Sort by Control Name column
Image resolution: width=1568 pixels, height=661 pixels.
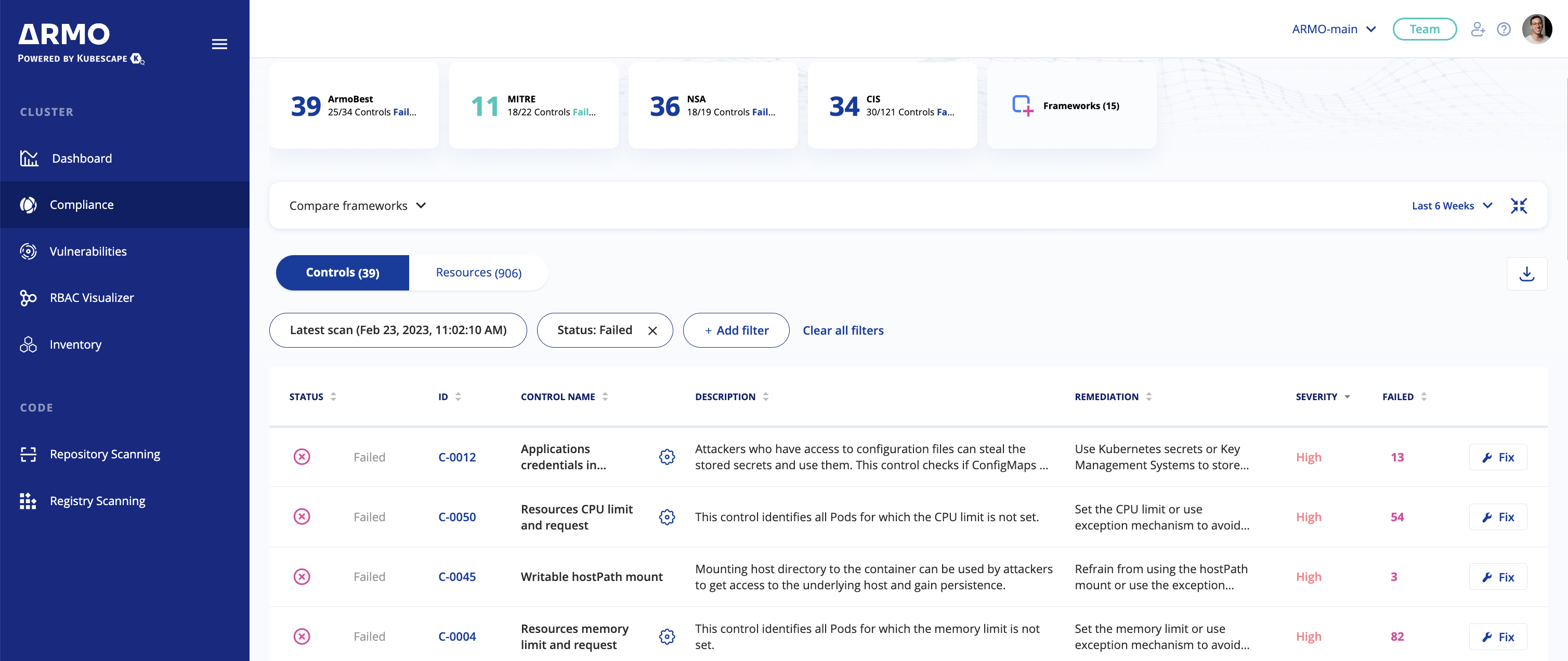(564, 397)
